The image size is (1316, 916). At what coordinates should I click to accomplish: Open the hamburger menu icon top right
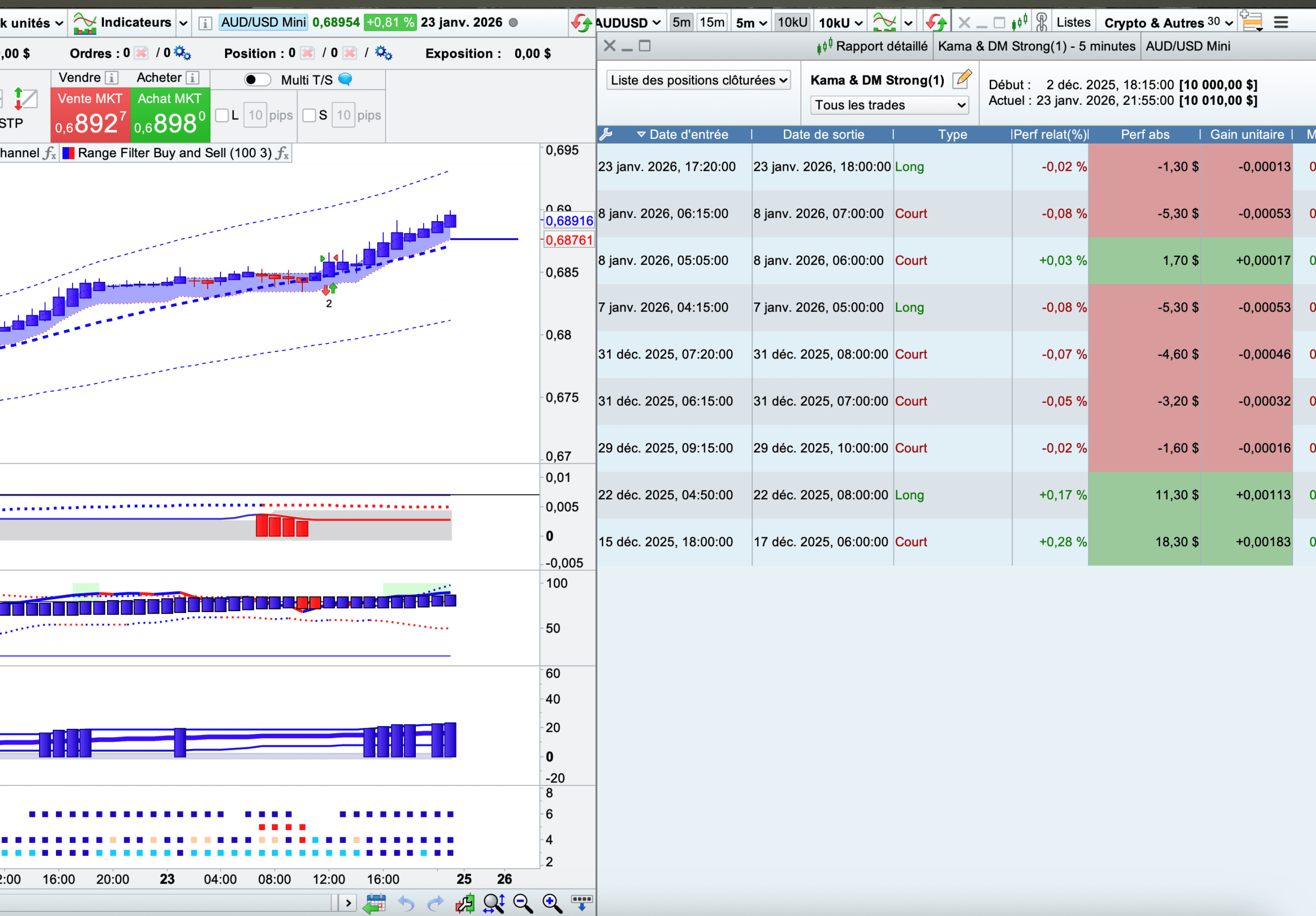(x=1281, y=23)
